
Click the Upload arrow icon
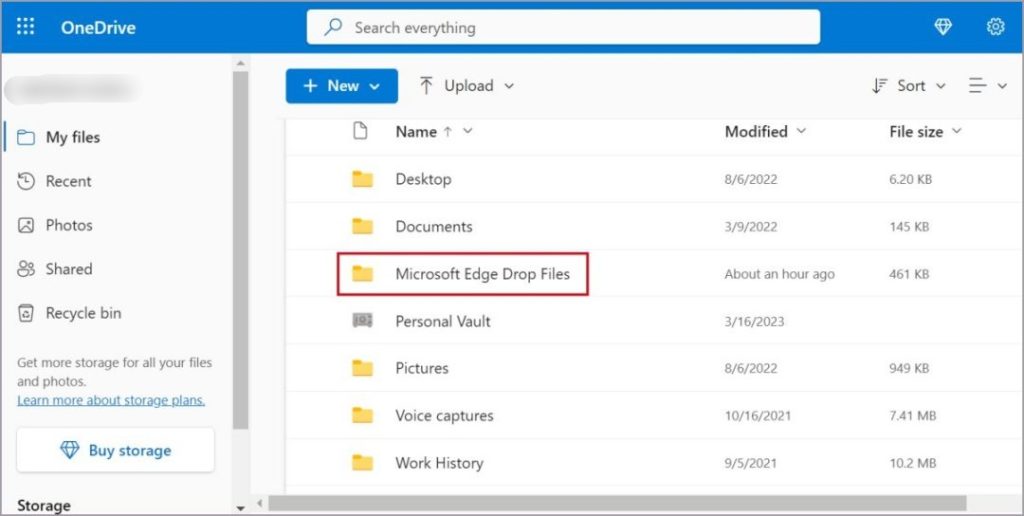(x=426, y=86)
